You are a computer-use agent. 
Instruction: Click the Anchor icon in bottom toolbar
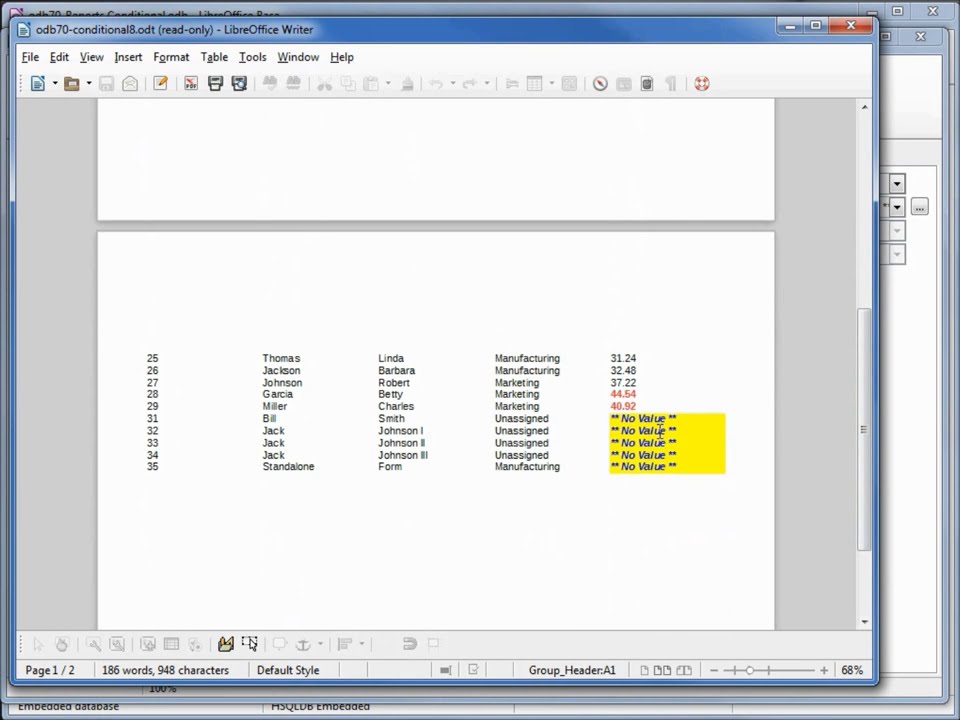tap(303, 644)
